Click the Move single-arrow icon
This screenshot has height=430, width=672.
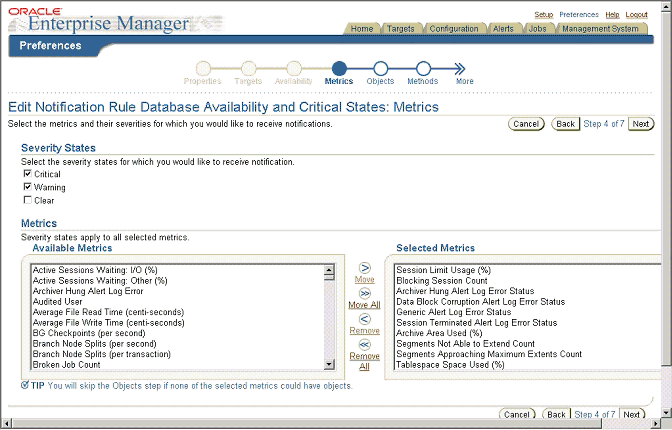coord(364,268)
